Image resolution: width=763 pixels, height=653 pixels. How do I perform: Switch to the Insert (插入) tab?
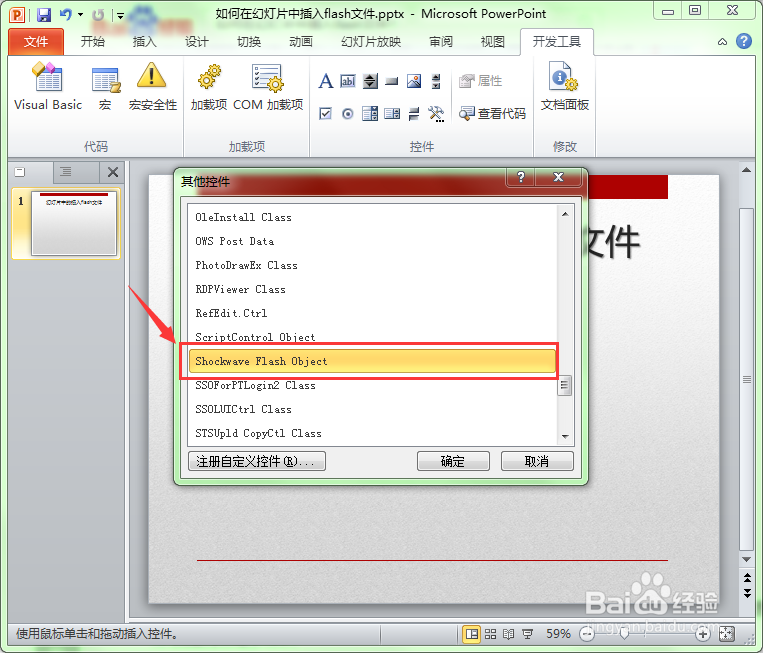[x=145, y=42]
